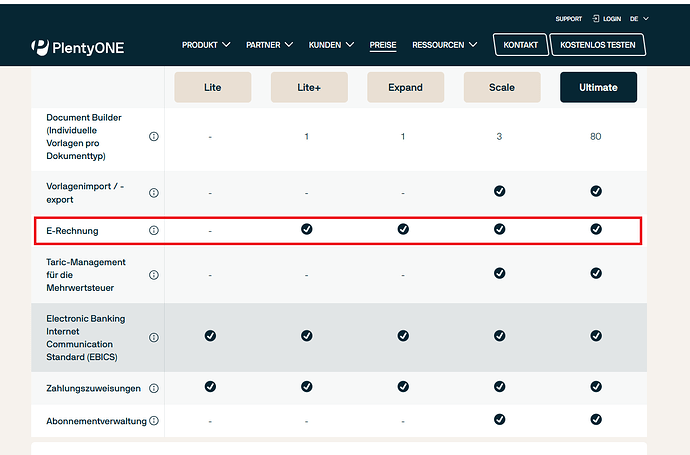Click the KONTAKT button
Screen dimensions: 690x455
521,45
